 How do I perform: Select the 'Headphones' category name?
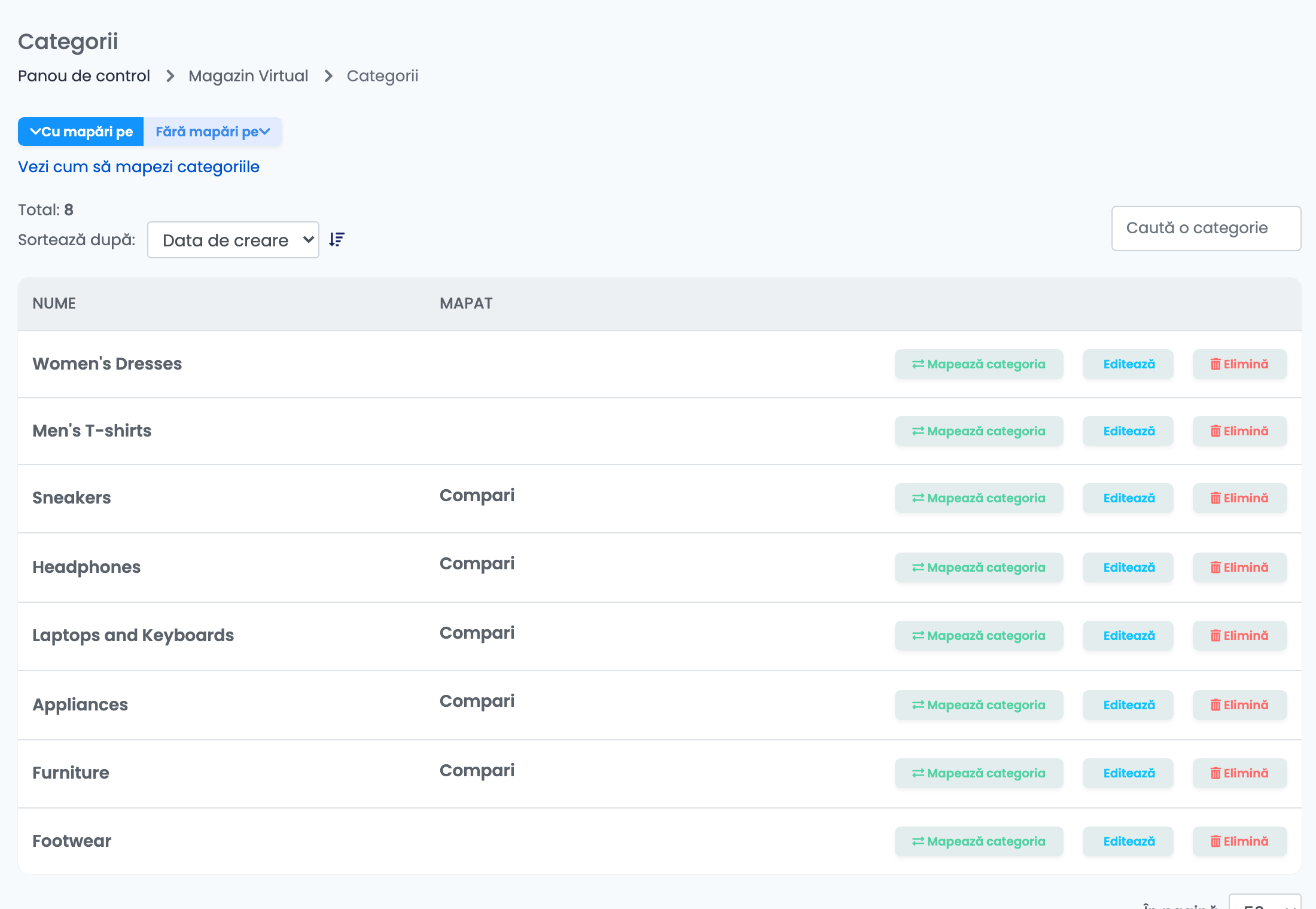[87, 567]
